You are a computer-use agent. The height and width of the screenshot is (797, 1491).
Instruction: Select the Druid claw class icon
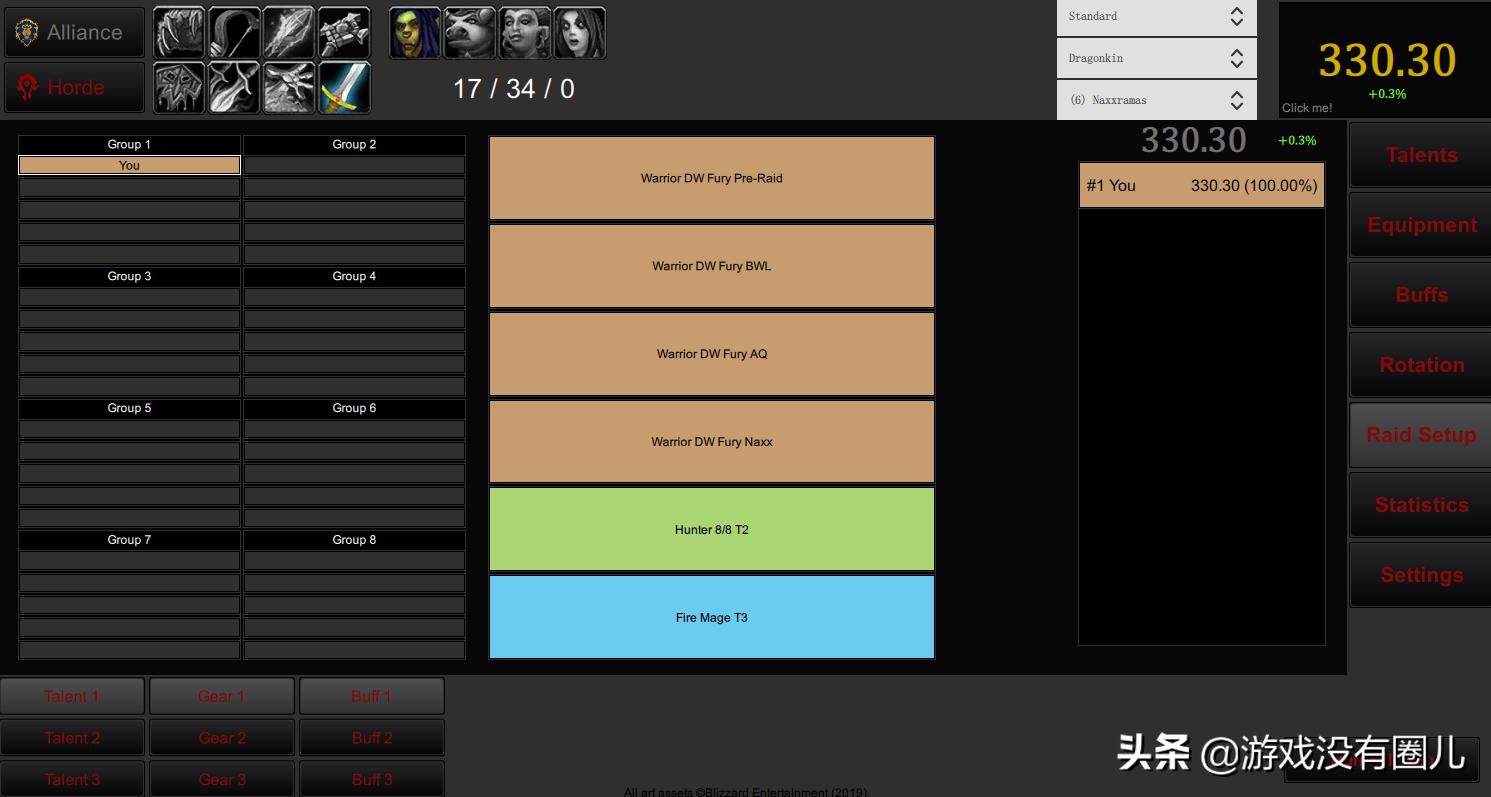click(x=179, y=33)
